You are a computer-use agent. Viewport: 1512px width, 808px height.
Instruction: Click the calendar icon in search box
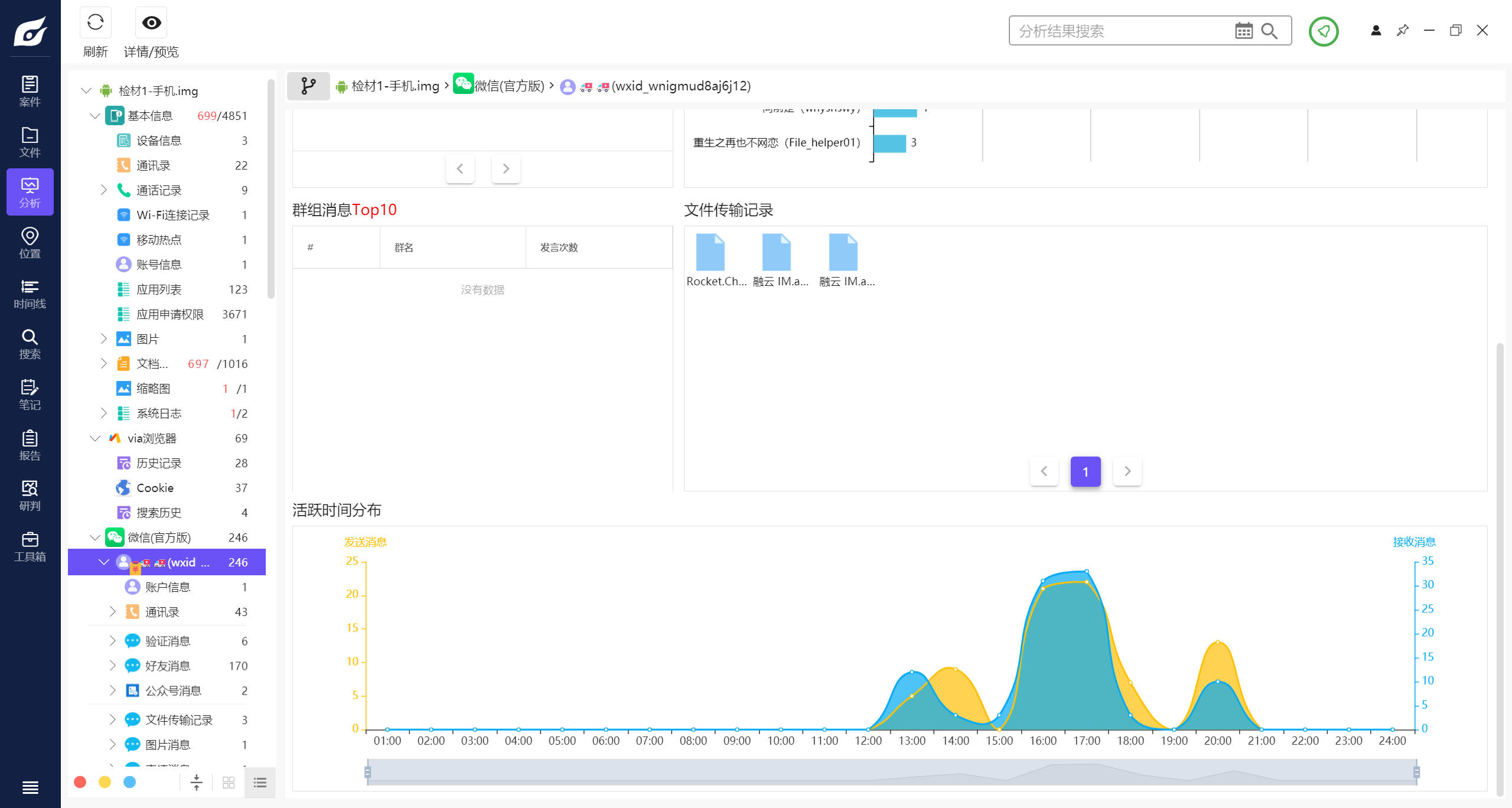coord(1243,31)
